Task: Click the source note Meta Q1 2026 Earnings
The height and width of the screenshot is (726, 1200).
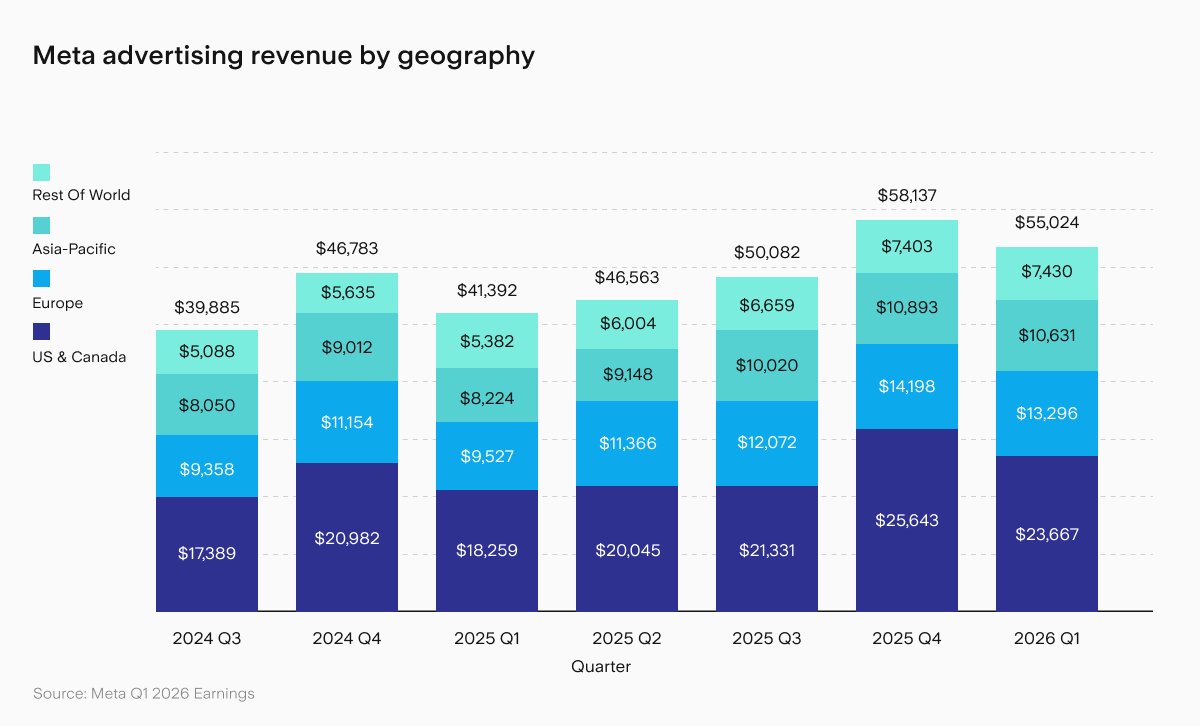Action: pyautogui.click(x=143, y=693)
